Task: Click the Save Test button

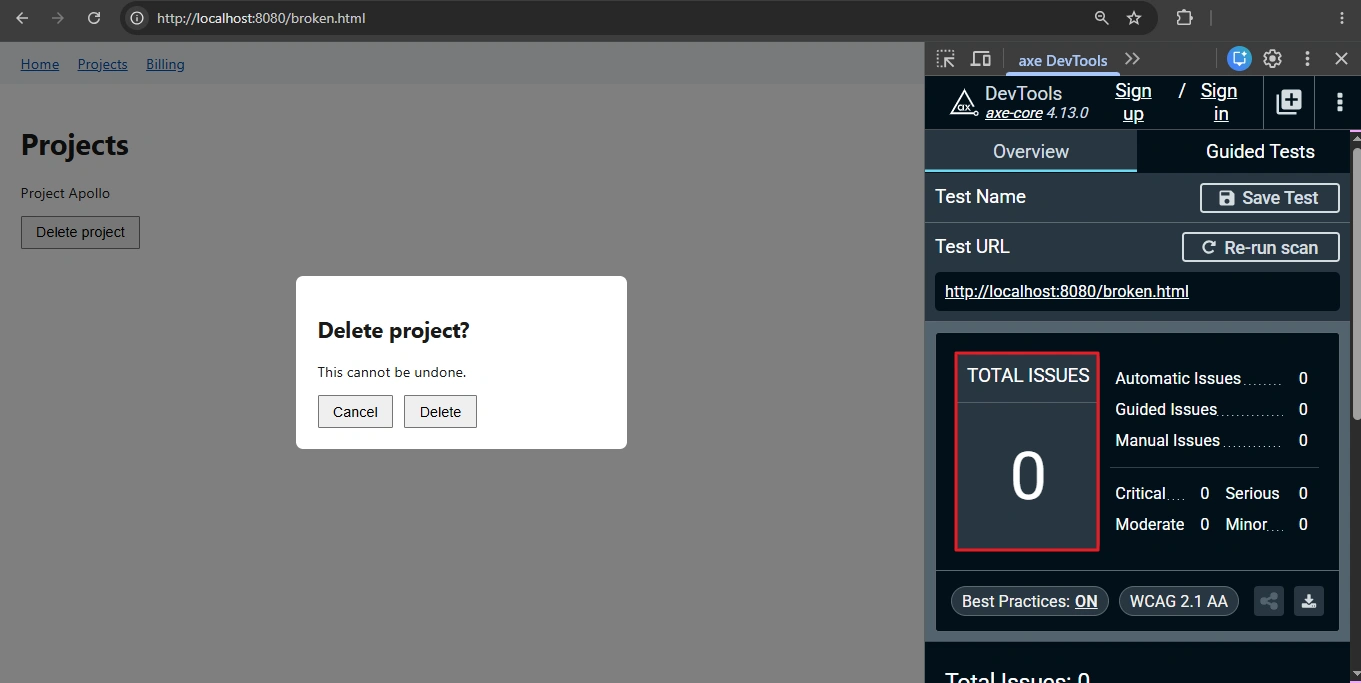Action: coord(1270,198)
